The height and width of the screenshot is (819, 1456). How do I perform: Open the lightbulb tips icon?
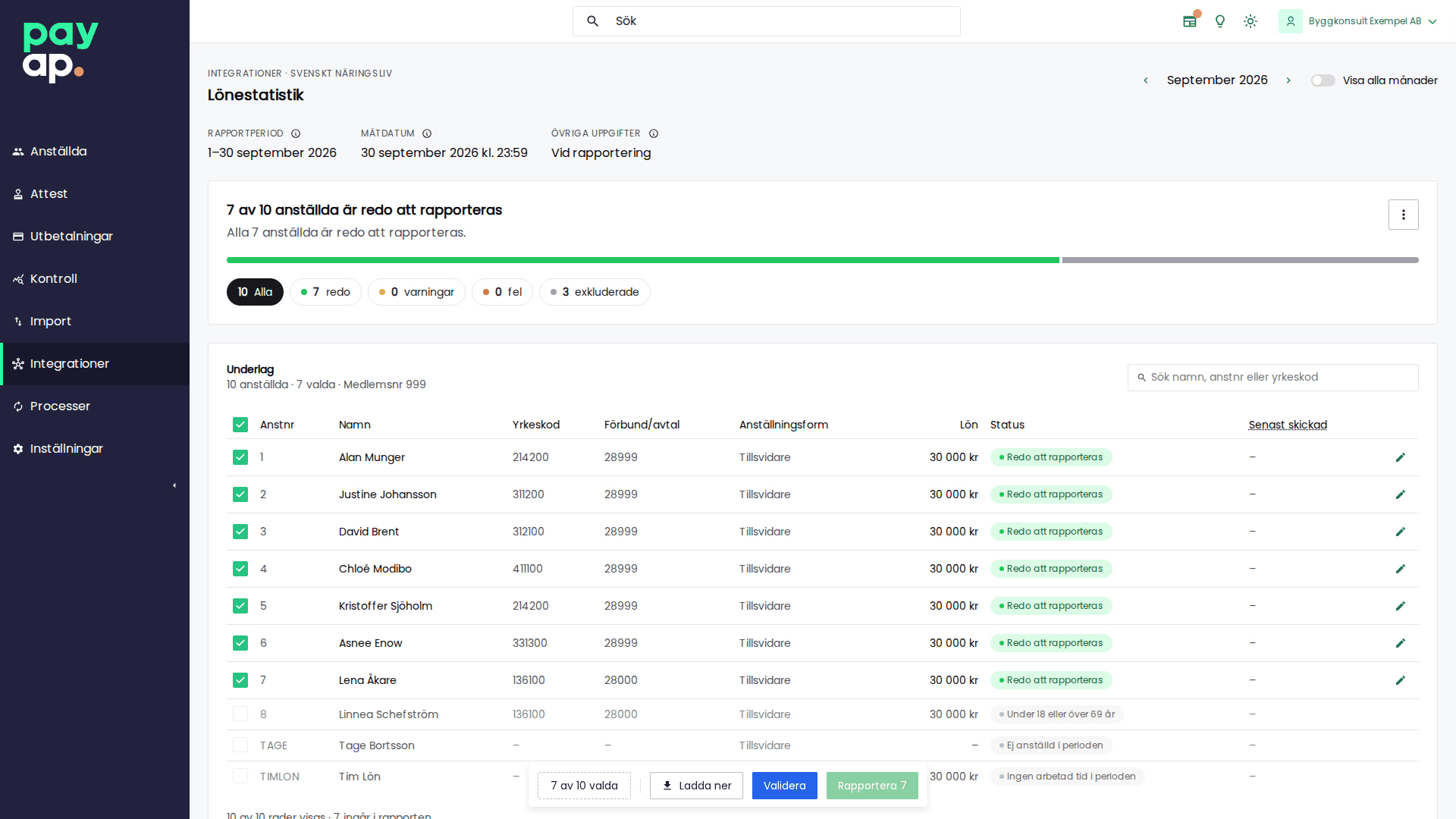tap(1220, 21)
